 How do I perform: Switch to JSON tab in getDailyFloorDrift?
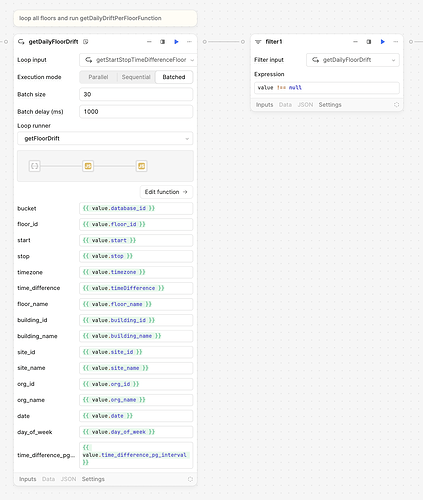(x=68, y=479)
